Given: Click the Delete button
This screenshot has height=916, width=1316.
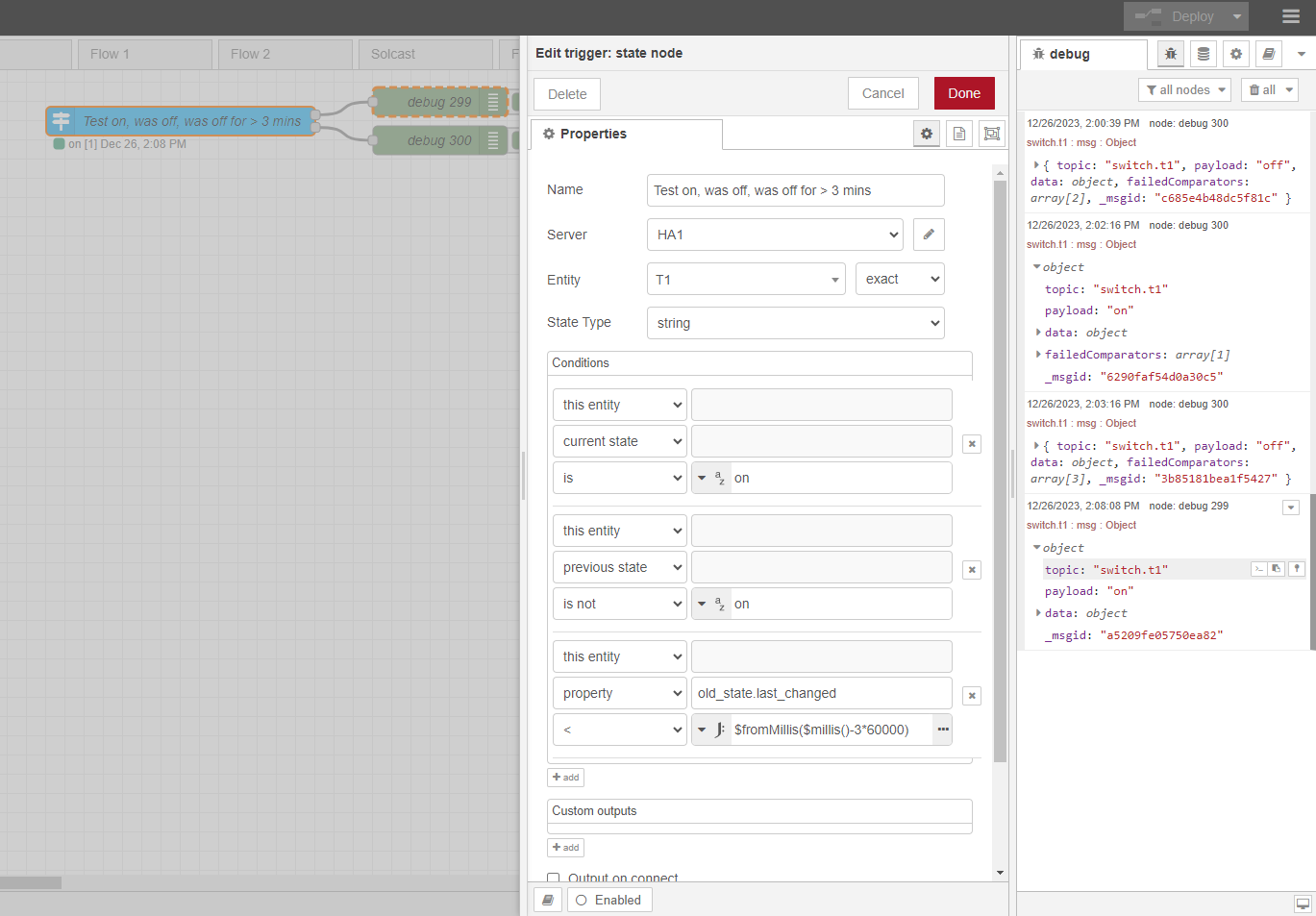Looking at the screenshot, I should [567, 94].
